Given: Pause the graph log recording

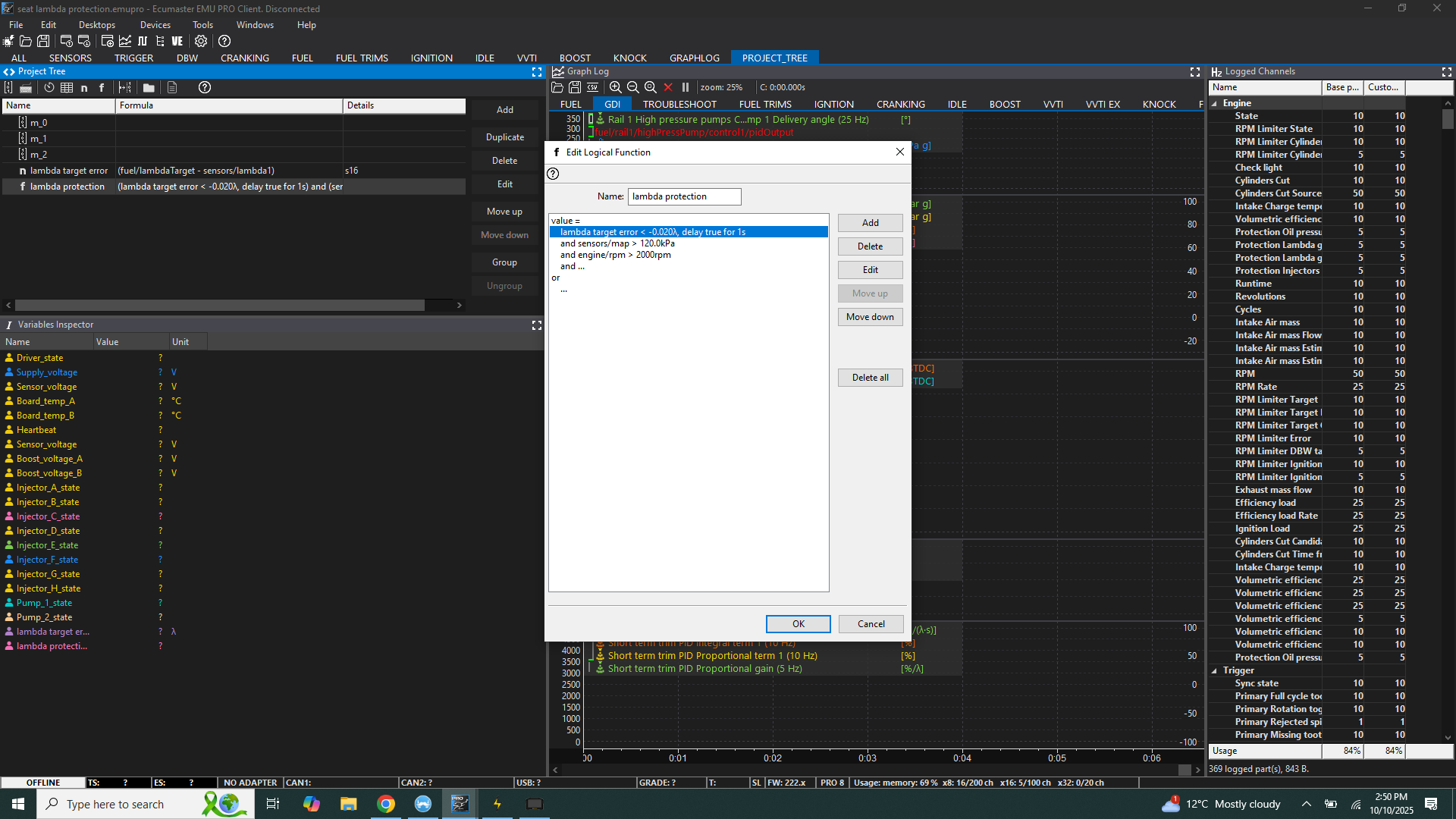Looking at the screenshot, I should pos(686,87).
